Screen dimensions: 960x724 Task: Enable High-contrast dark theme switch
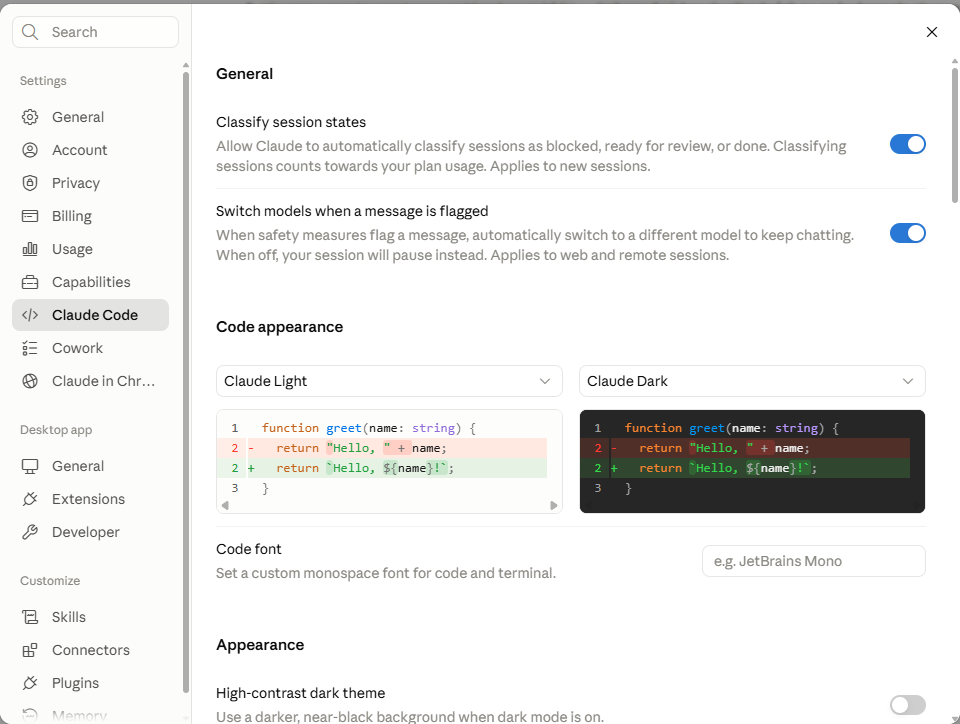point(907,704)
